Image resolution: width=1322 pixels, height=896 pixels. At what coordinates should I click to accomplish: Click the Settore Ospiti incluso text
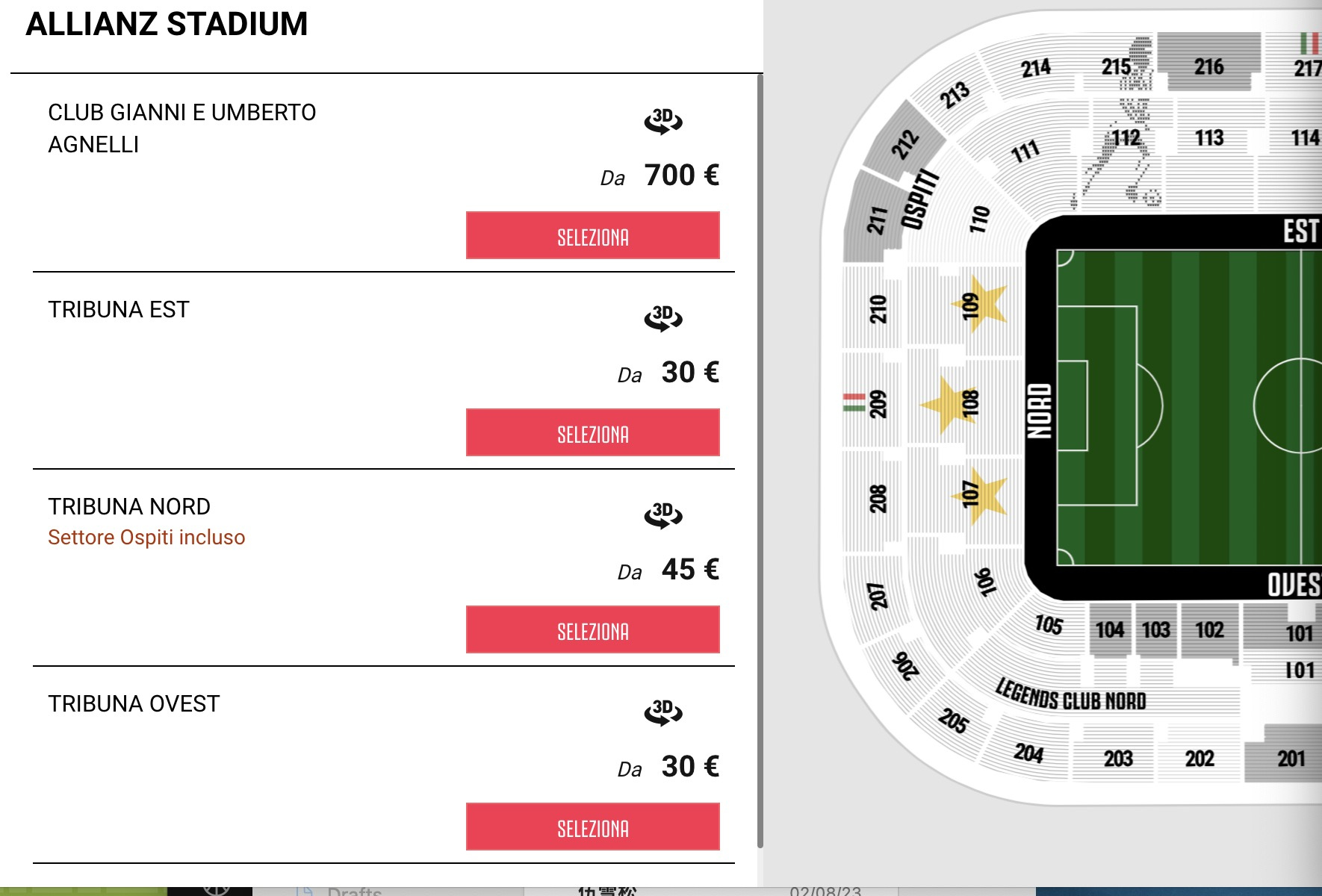146,538
